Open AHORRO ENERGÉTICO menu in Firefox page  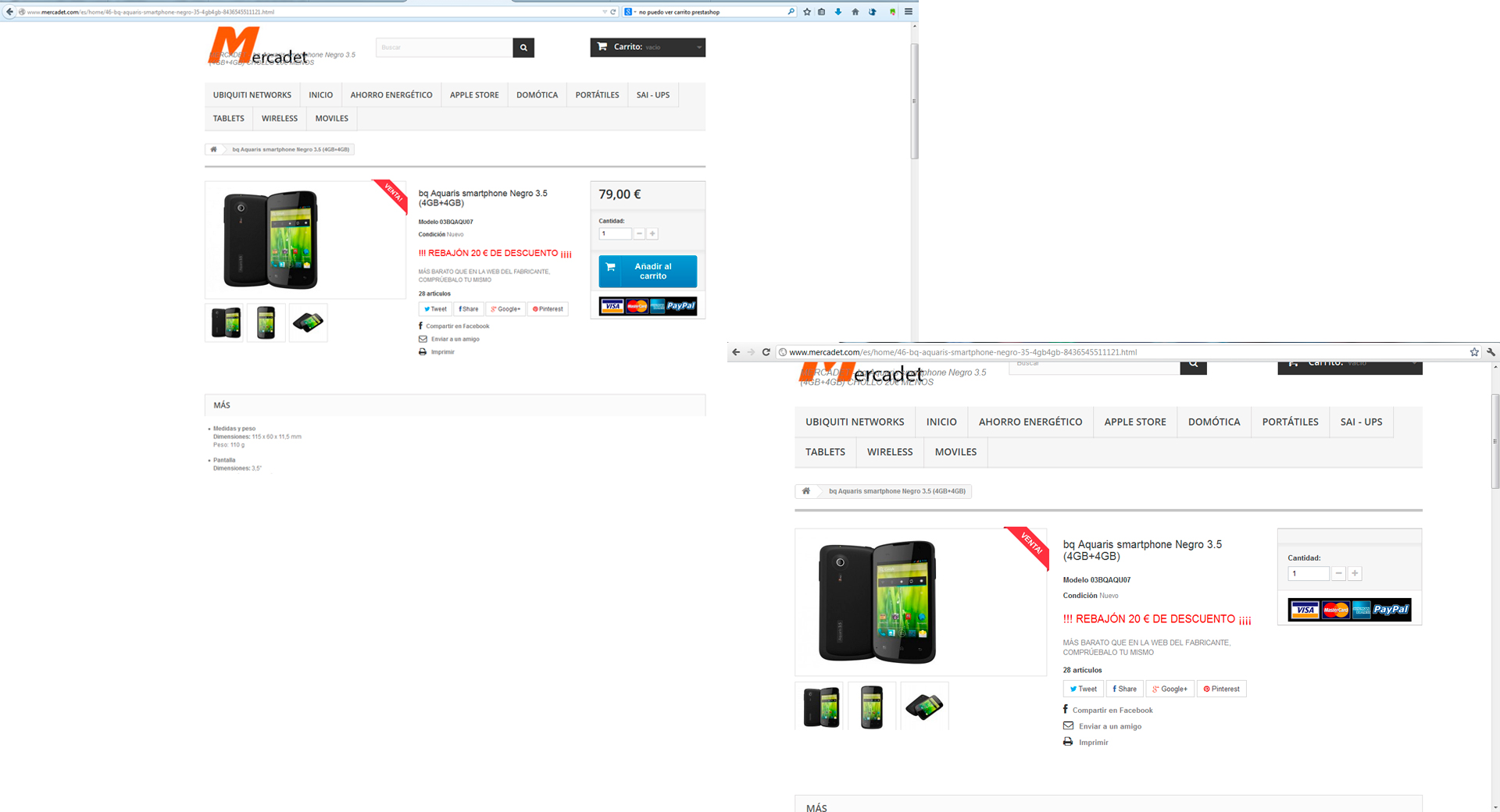pos(391,95)
